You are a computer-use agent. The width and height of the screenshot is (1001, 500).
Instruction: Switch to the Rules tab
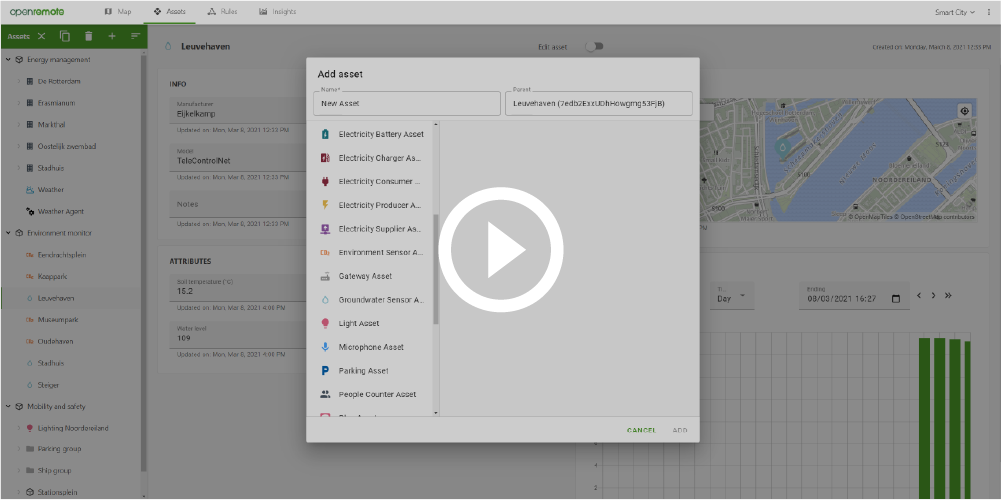(222, 12)
